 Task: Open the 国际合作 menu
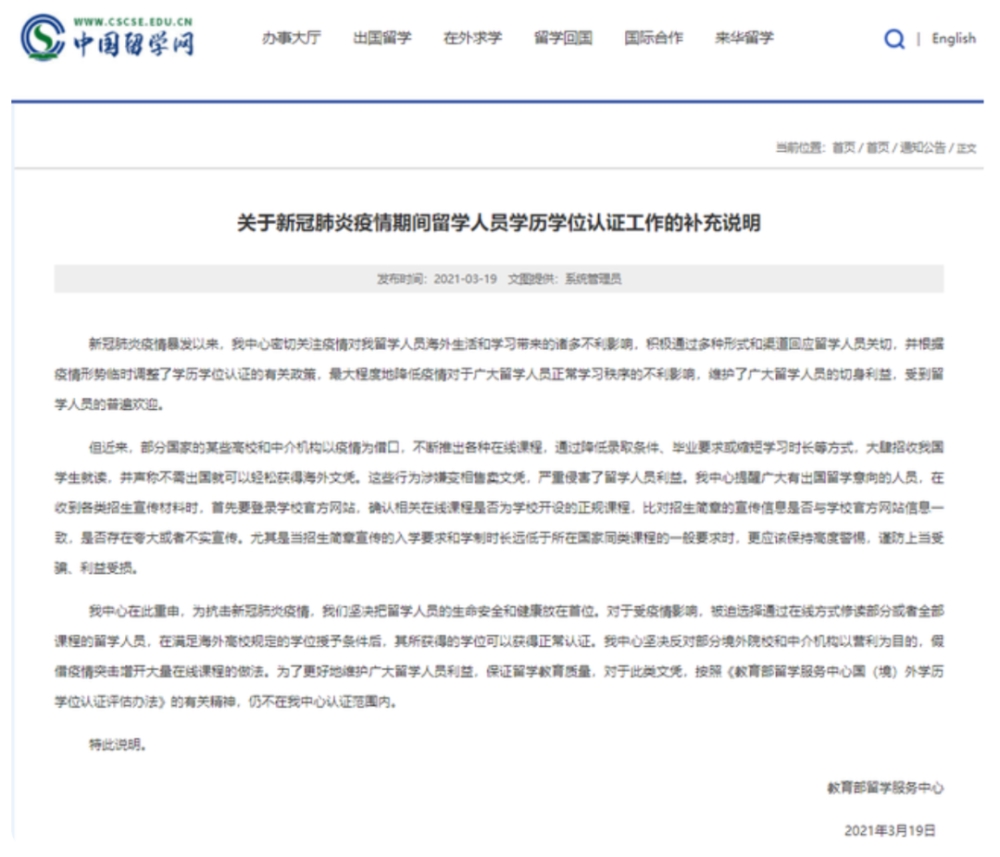pyautogui.click(x=654, y=38)
